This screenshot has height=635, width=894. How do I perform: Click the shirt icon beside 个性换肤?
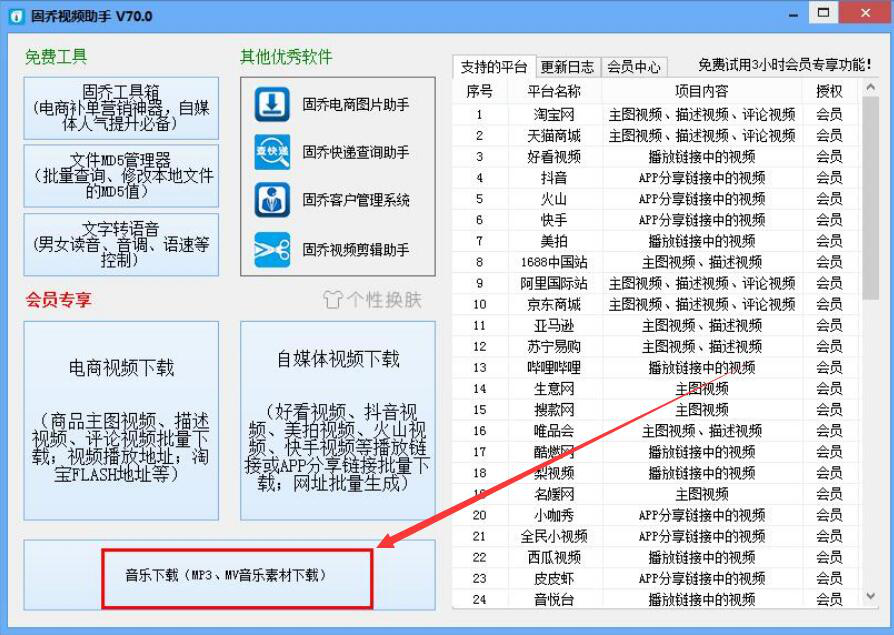click(333, 300)
